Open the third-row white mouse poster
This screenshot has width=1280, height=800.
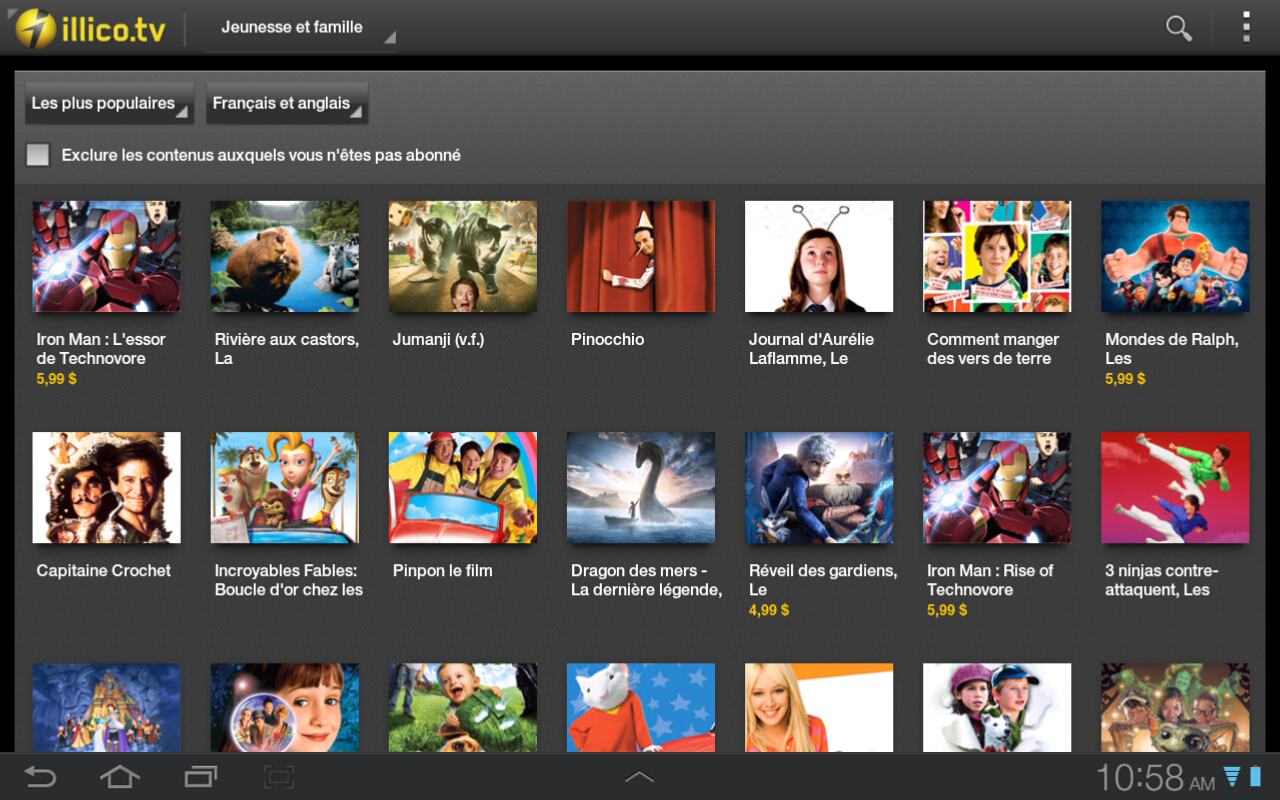[x=641, y=707]
